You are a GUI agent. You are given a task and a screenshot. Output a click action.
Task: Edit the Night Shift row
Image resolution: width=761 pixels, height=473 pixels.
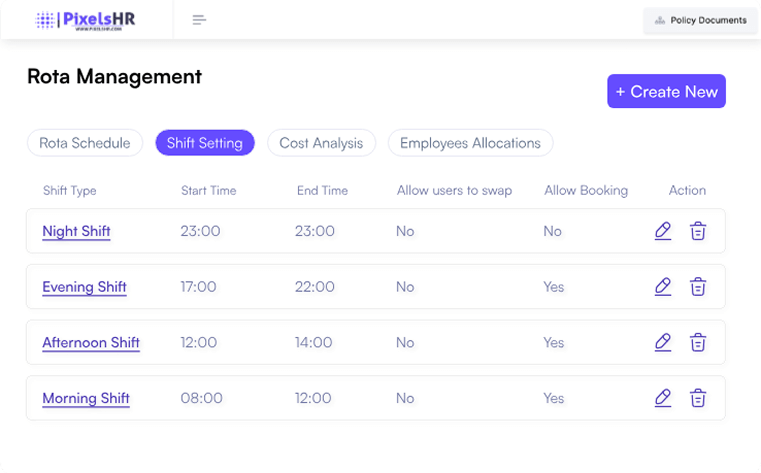(662, 231)
